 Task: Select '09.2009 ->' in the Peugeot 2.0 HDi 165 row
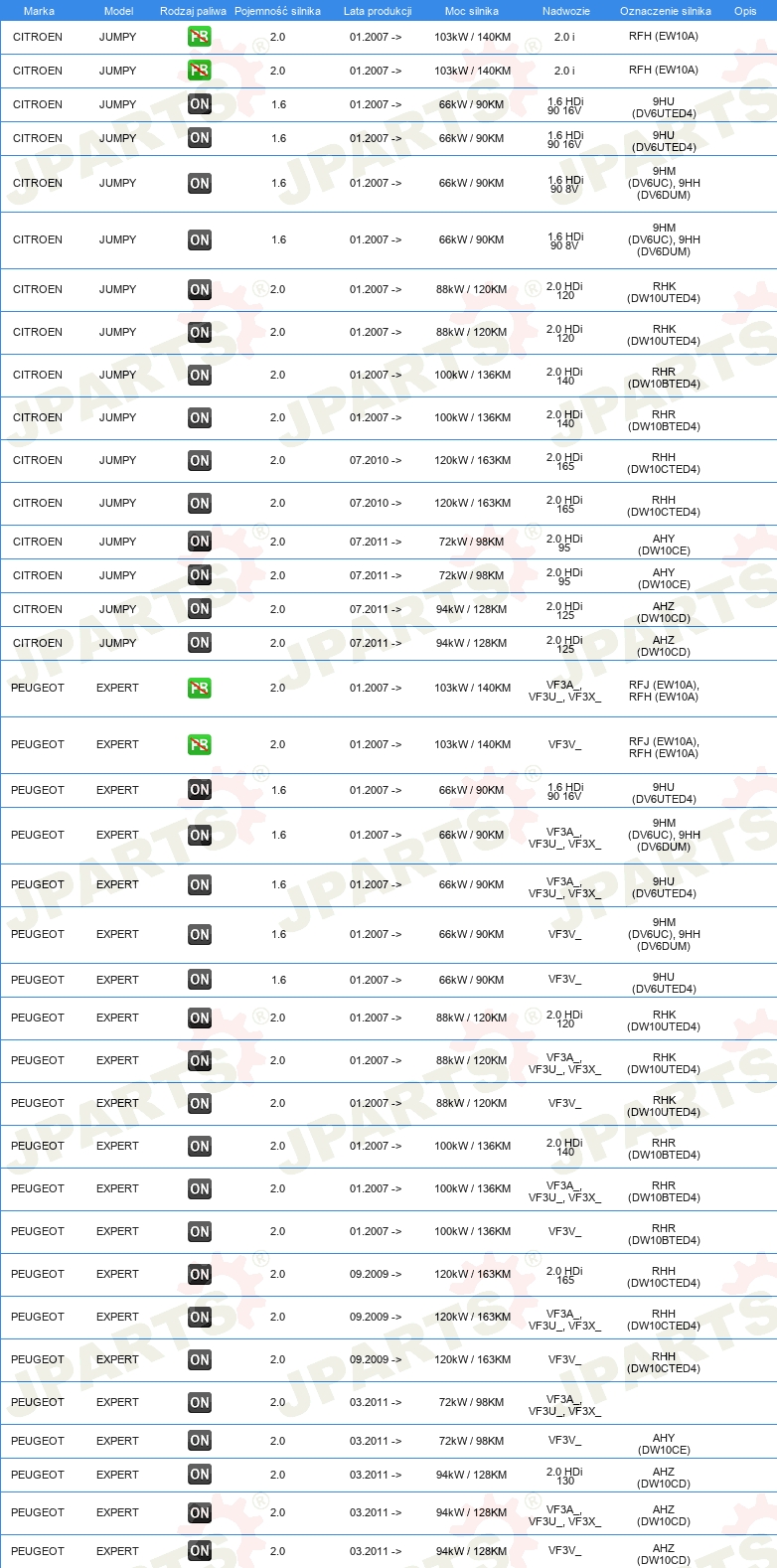pyautogui.click(x=376, y=1274)
